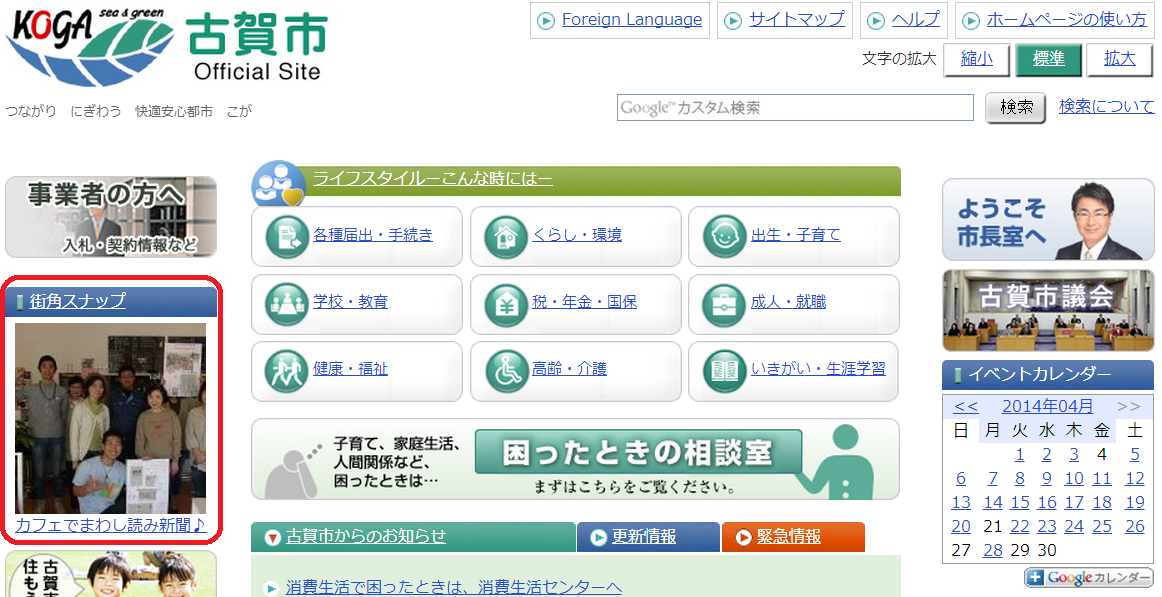Click the 高齢・介護 wheelchair icon
Image resolution: width=1162 pixels, height=597 pixels.
click(x=506, y=370)
